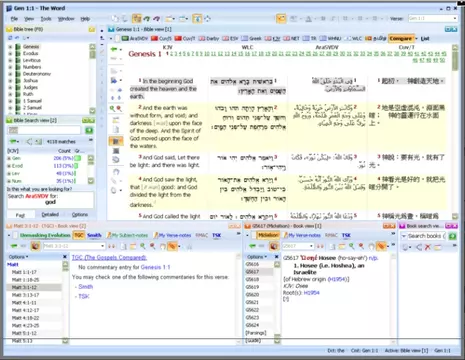Viewport: 465px width, 360px height.
Task: Open the Verse reference dropdown at top right
Action: point(455,18)
